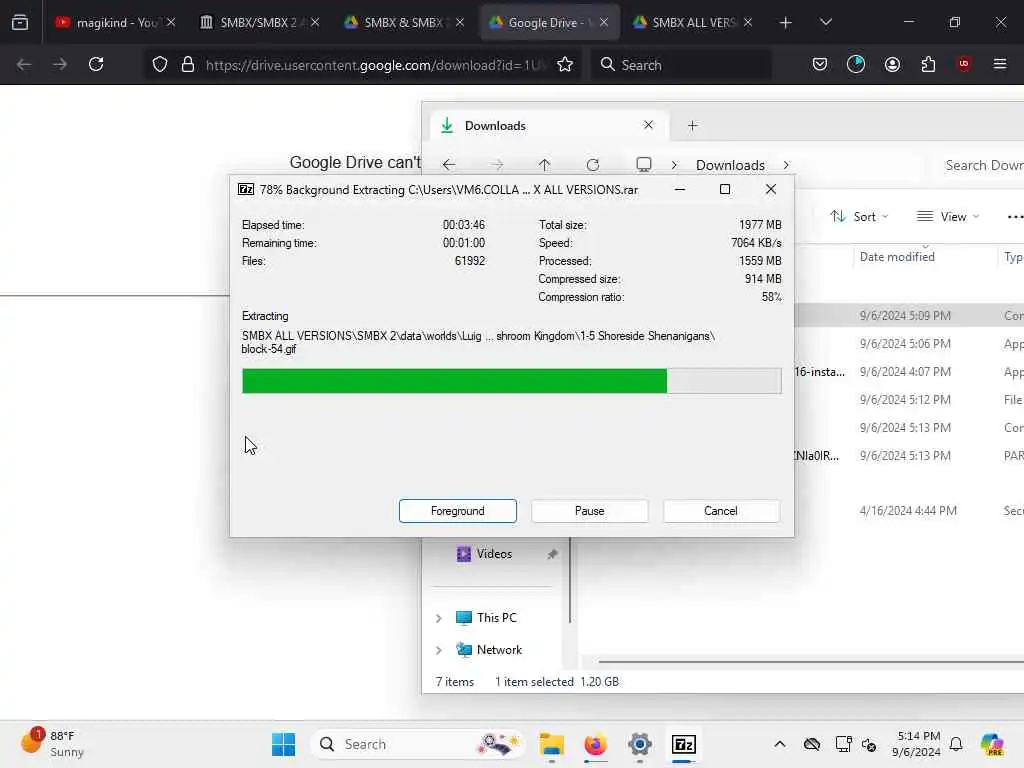Select the Downloads tab in File Explorer
The height and width of the screenshot is (768, 1024).
click(549, 125)
